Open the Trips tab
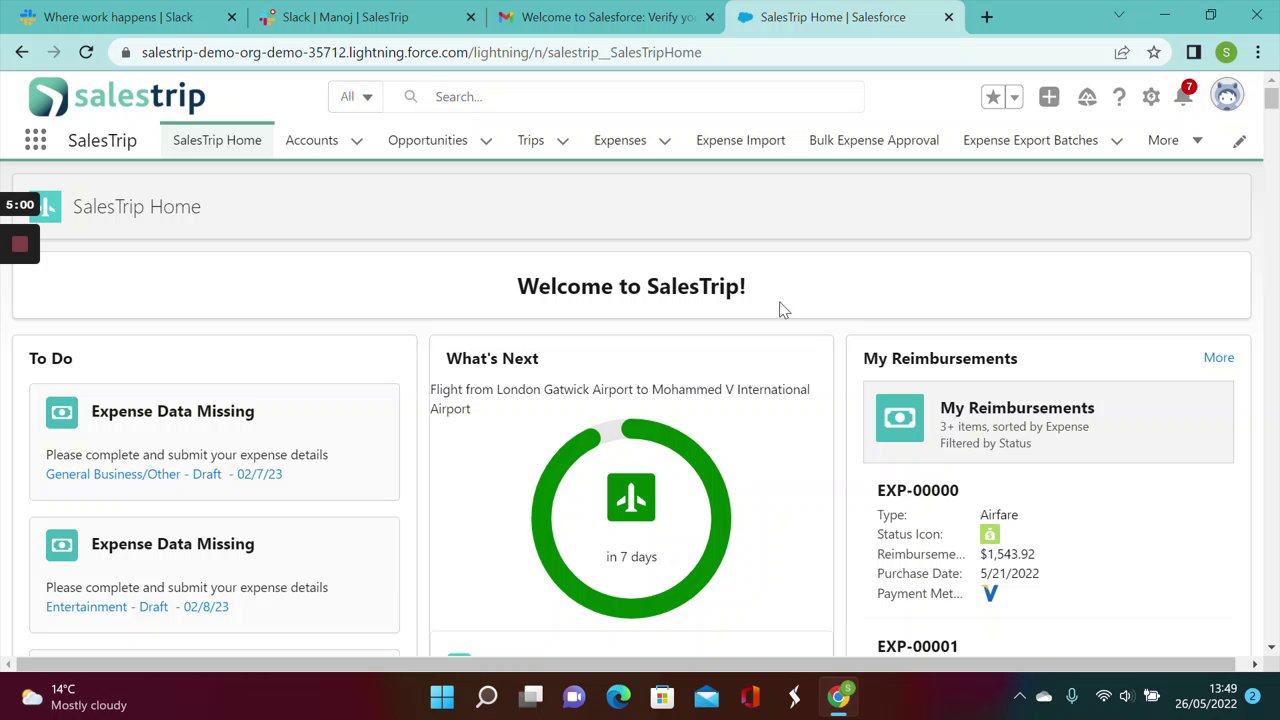 coord(531,140)
